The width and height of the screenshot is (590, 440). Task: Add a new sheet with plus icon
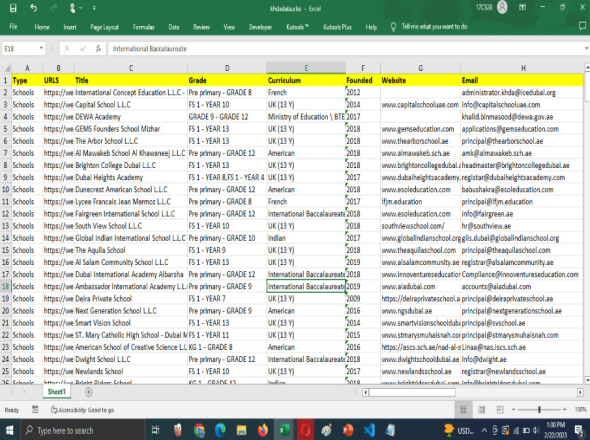pos(89,392)
